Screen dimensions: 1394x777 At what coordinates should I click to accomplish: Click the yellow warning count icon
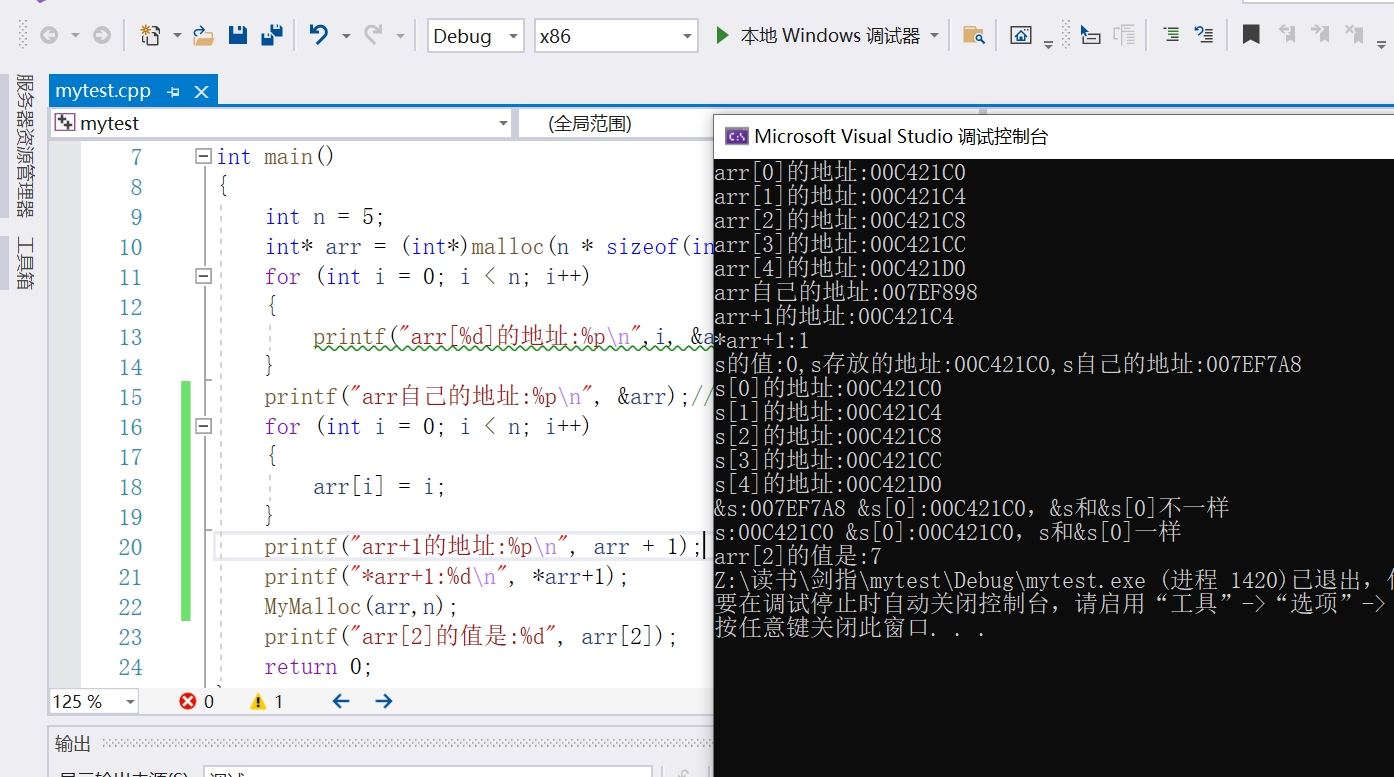[x=258, y=701]
